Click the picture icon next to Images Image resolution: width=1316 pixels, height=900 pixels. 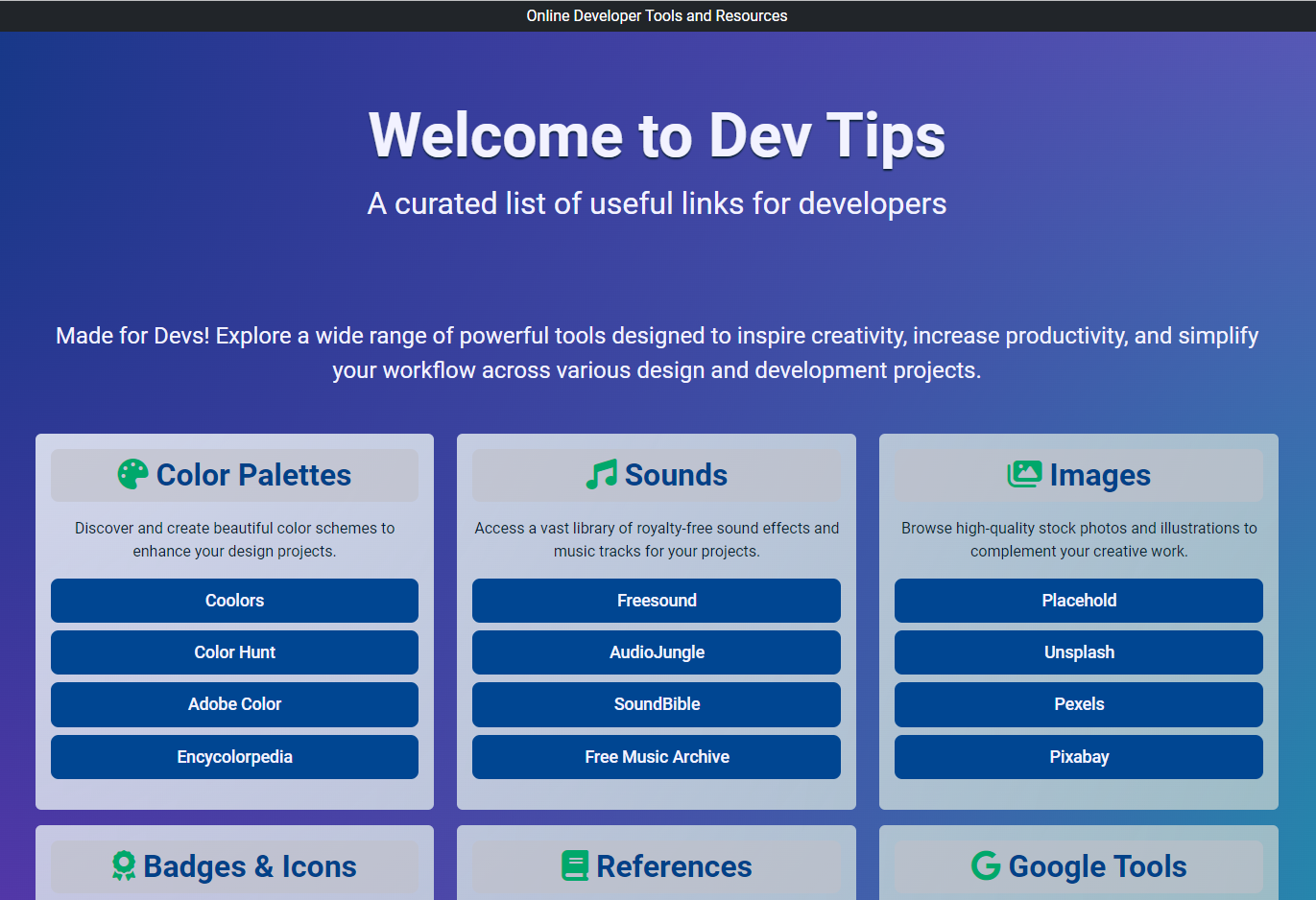[1026, 474]
